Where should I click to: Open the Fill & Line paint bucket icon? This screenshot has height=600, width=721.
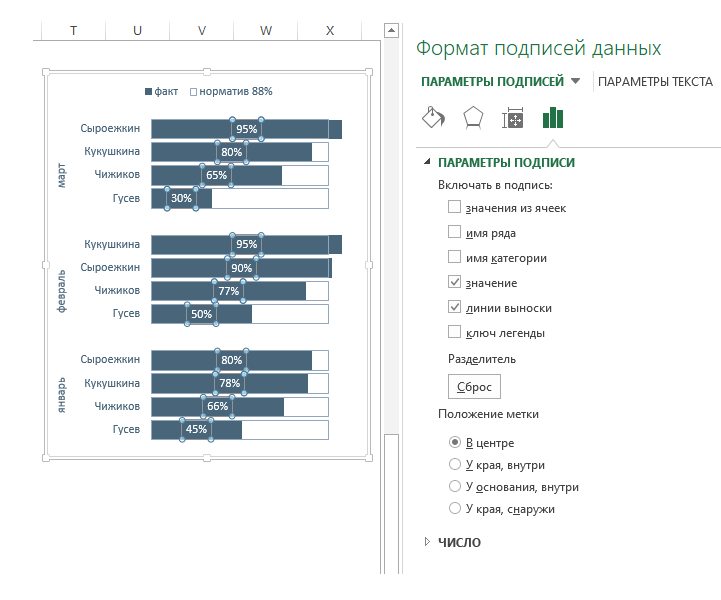[432, 119]
